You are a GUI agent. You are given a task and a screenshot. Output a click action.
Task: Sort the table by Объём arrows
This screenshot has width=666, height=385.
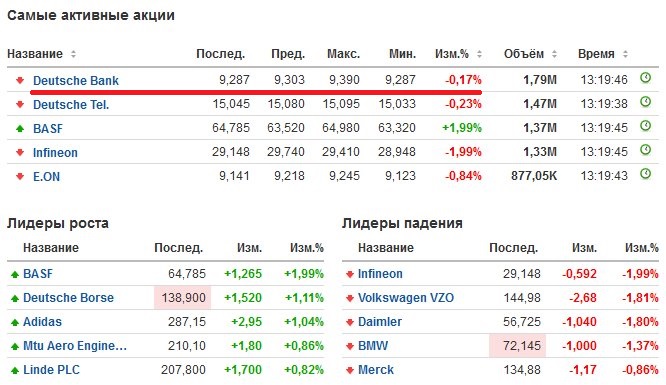click(554, 54)
